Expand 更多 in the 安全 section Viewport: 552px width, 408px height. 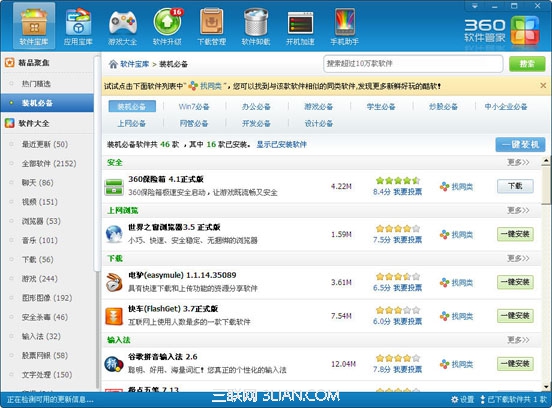click(518, 162)
